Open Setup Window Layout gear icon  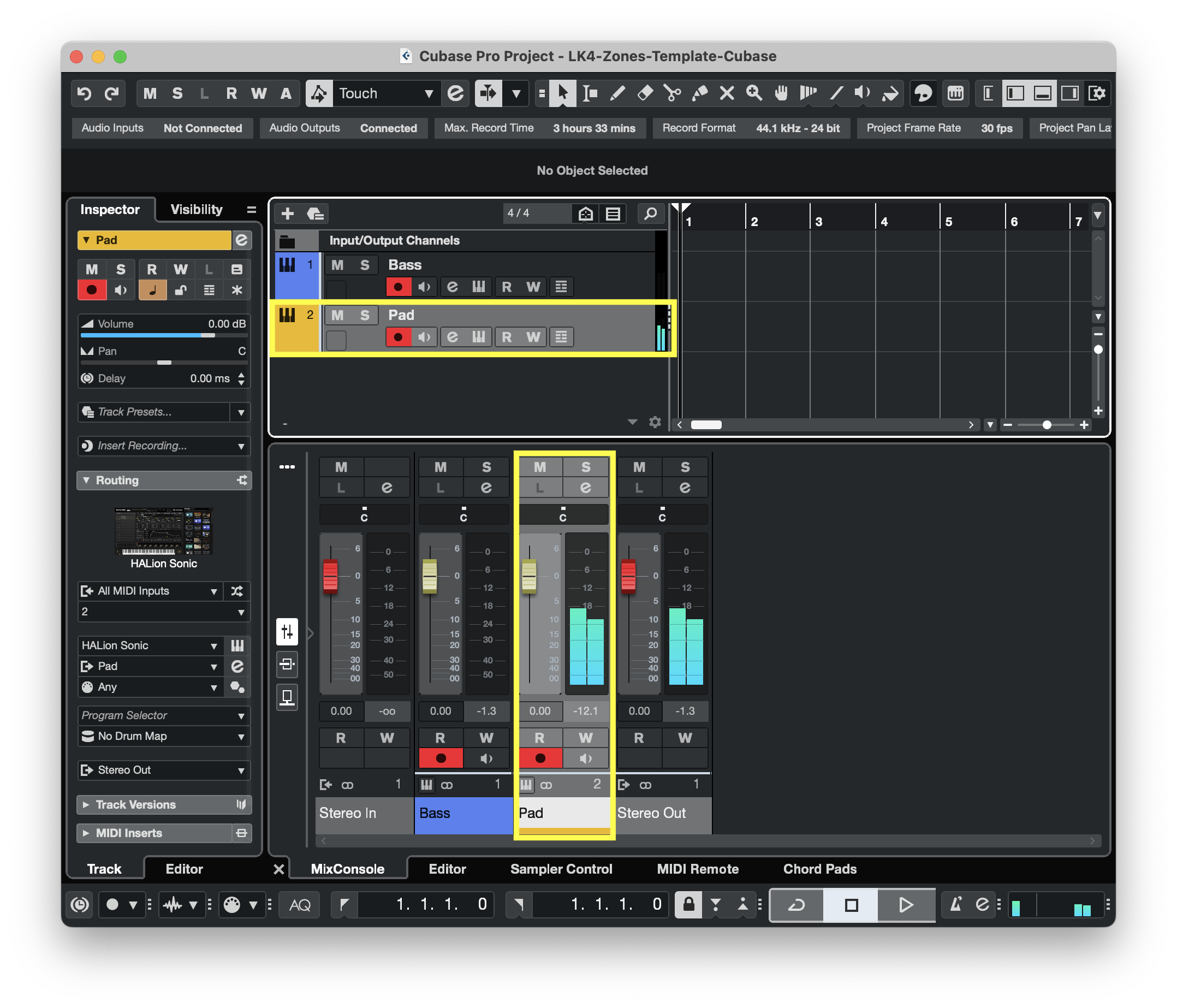tap(1097, 93)
